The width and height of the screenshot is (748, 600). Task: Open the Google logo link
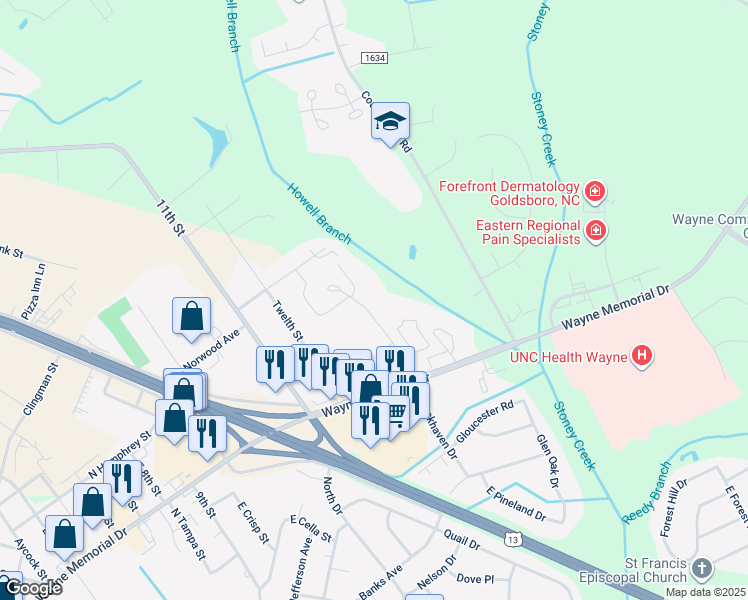[33, 589]
